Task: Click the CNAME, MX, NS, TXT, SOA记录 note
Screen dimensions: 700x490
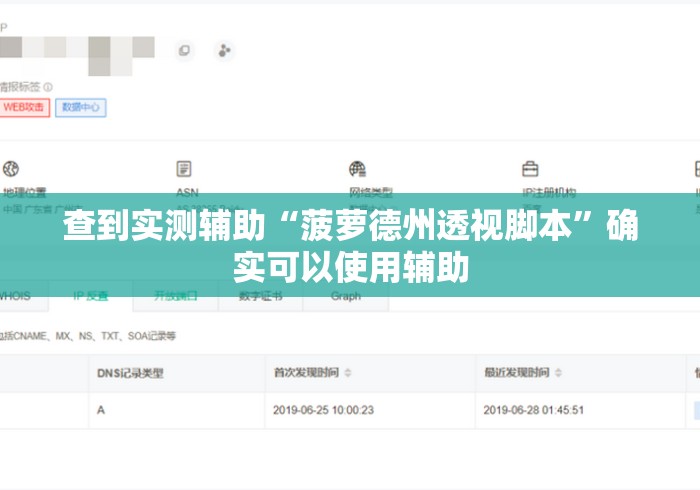Action: [88, 336]
